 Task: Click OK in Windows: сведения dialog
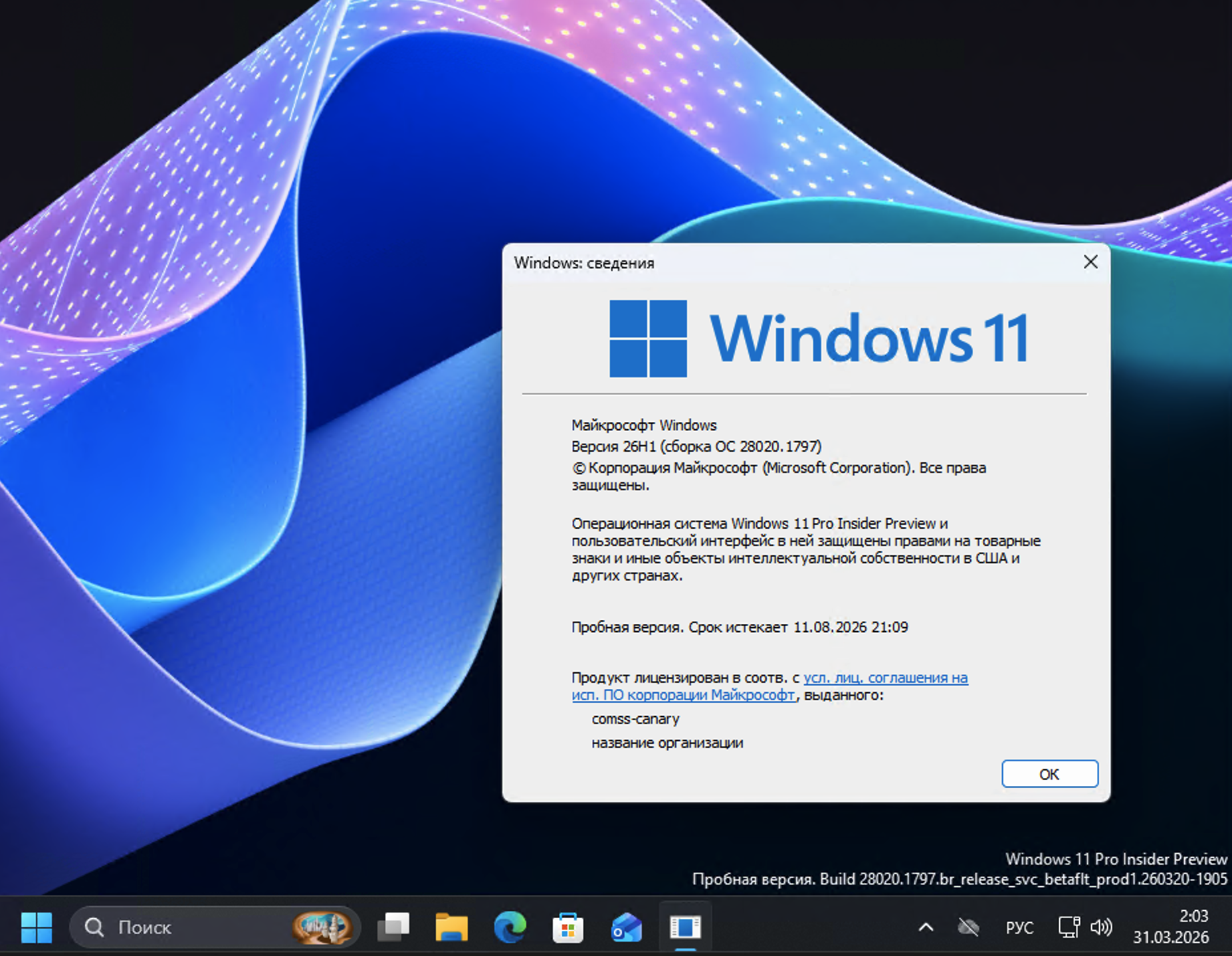(1050, 774)
